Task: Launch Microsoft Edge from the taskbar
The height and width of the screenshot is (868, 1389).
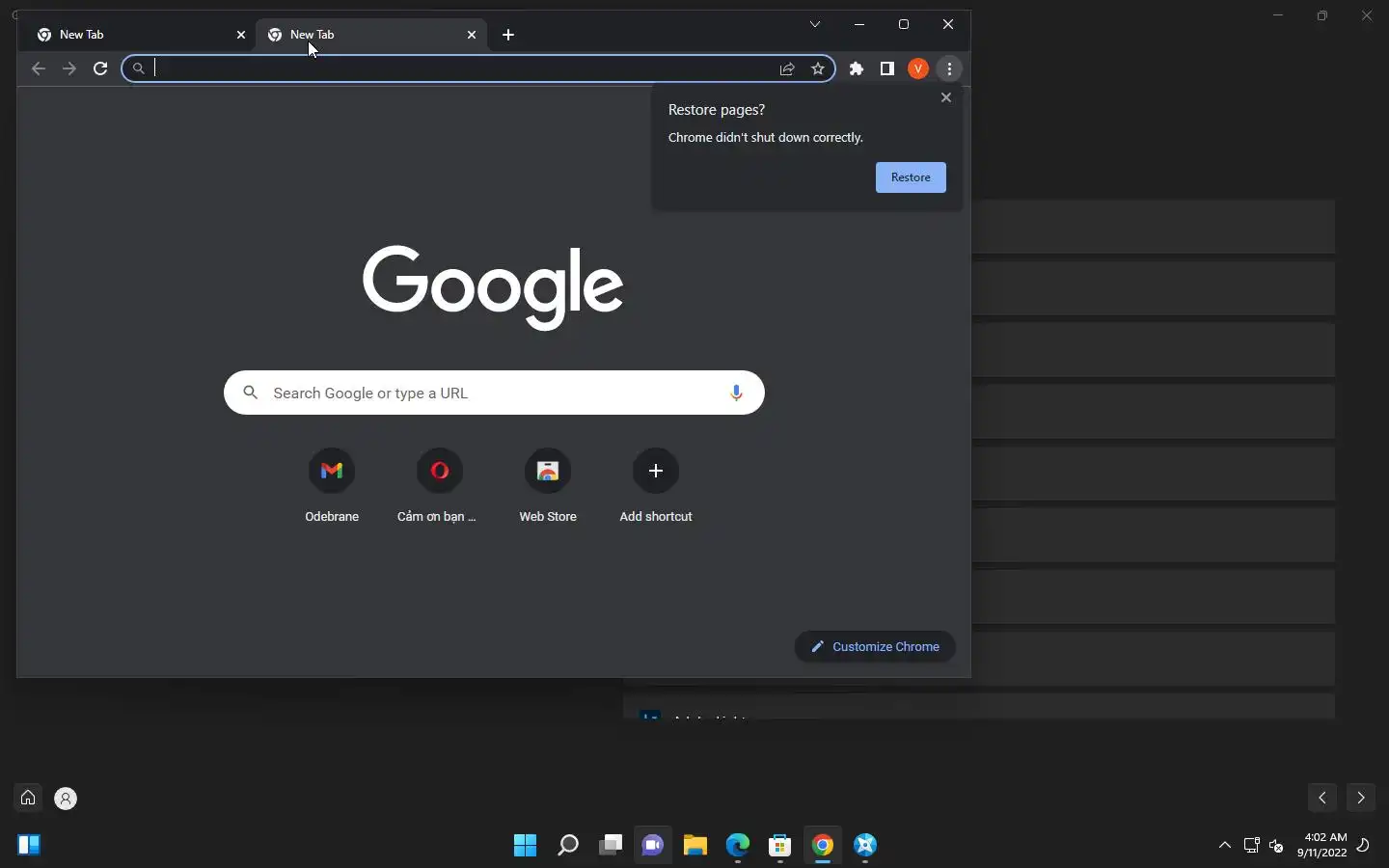Action: click(x=738, y=846)
